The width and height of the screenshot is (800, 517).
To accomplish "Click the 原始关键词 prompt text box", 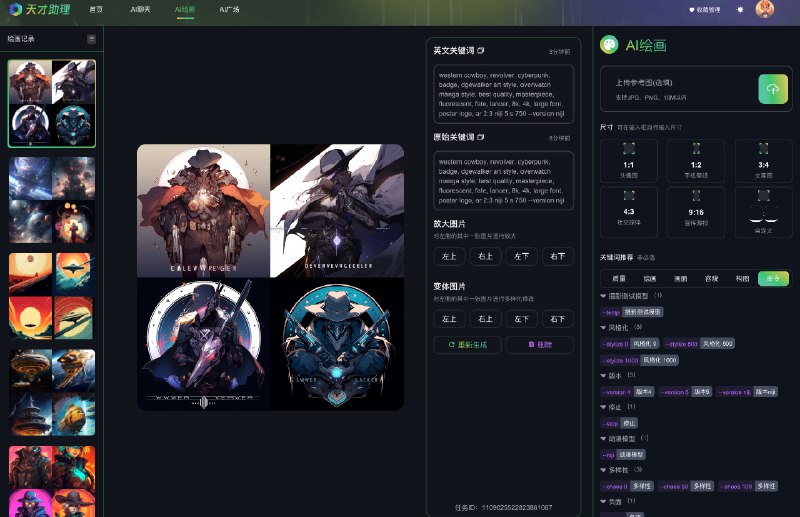I will [x=503, y=181].
